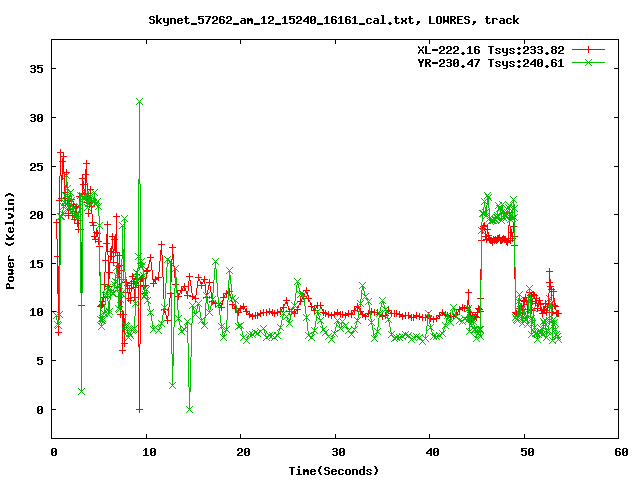This screenshot has height=480, width=640.
Task: Click the y-axis tick label '15'
Action: coord(36,264)
